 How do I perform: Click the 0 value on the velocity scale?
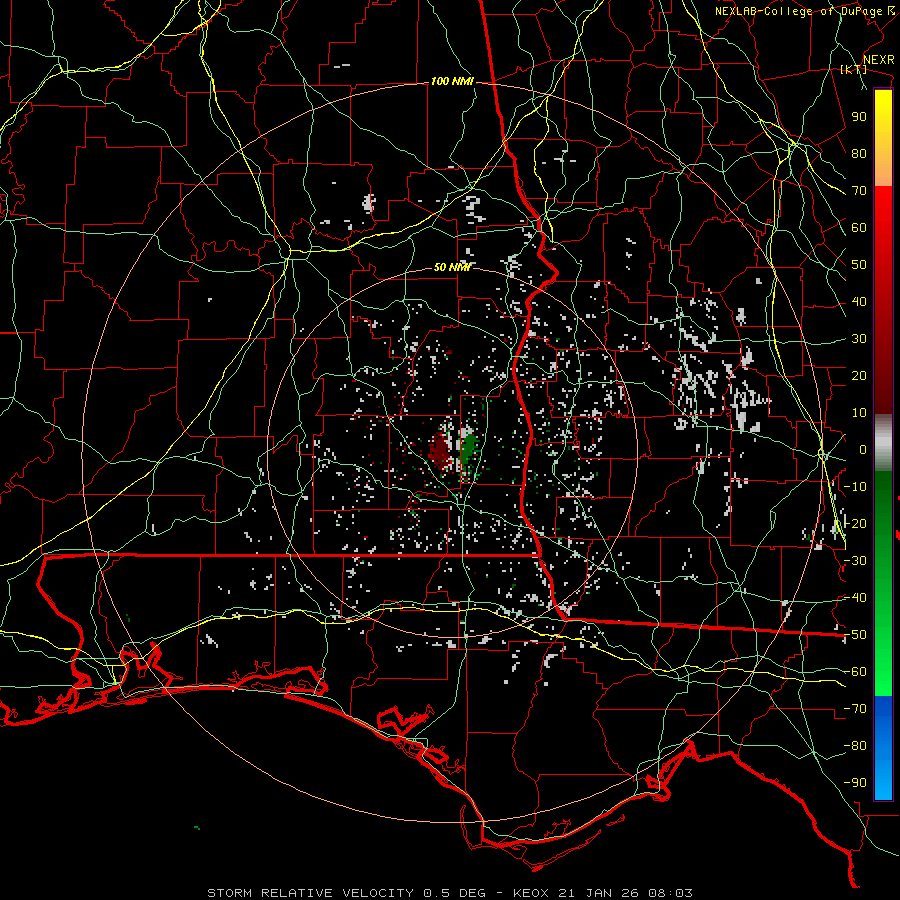[x=863, y=449]
